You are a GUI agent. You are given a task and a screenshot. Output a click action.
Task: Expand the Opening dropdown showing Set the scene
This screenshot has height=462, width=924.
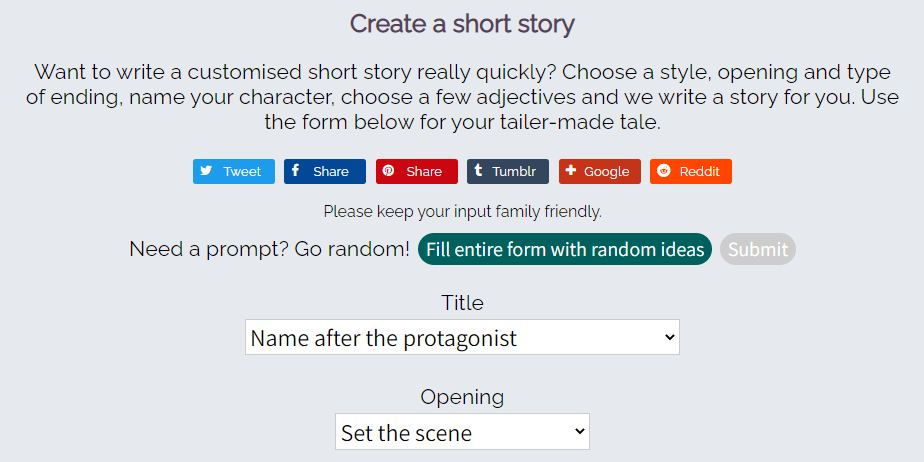click(x=461, y=432)
